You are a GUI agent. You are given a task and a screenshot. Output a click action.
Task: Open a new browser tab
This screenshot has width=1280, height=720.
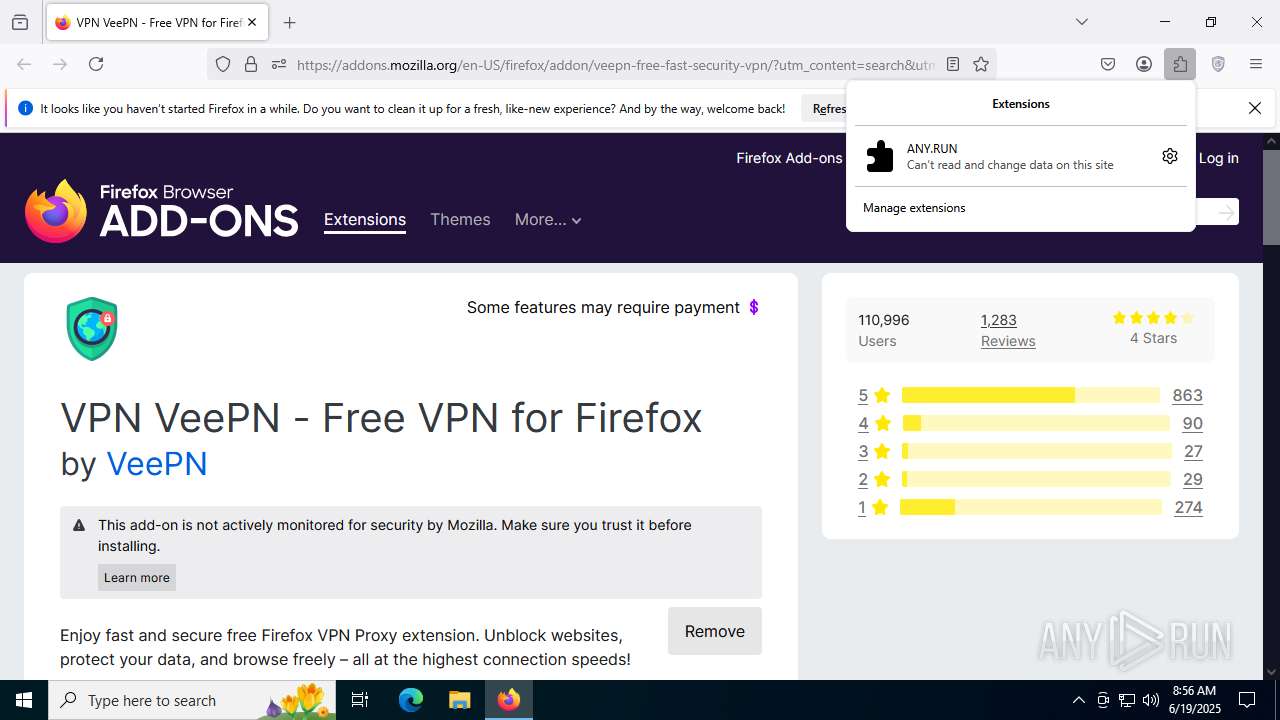pos(290,22)
